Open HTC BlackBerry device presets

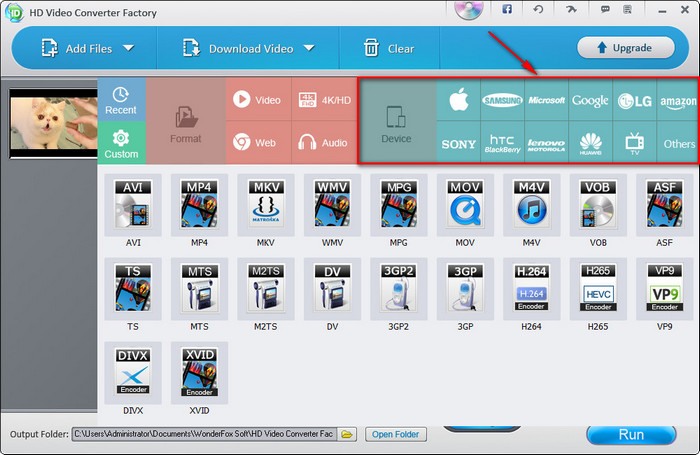[x=503, y=142]
